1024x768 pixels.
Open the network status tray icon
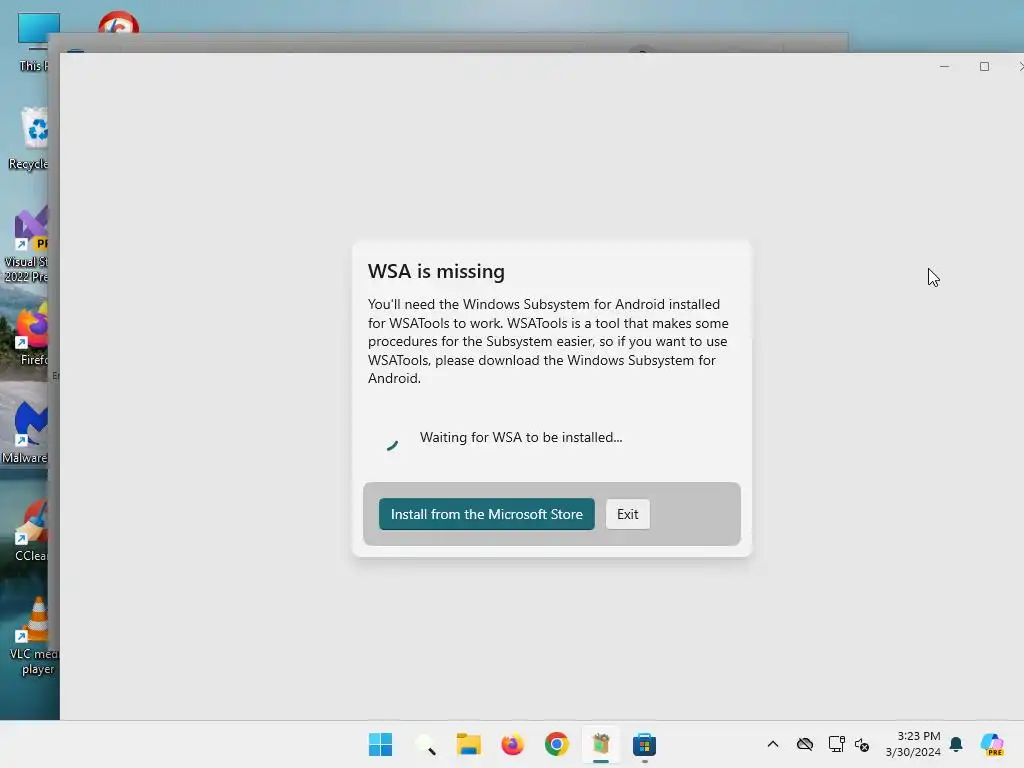[x=837, y=744]
